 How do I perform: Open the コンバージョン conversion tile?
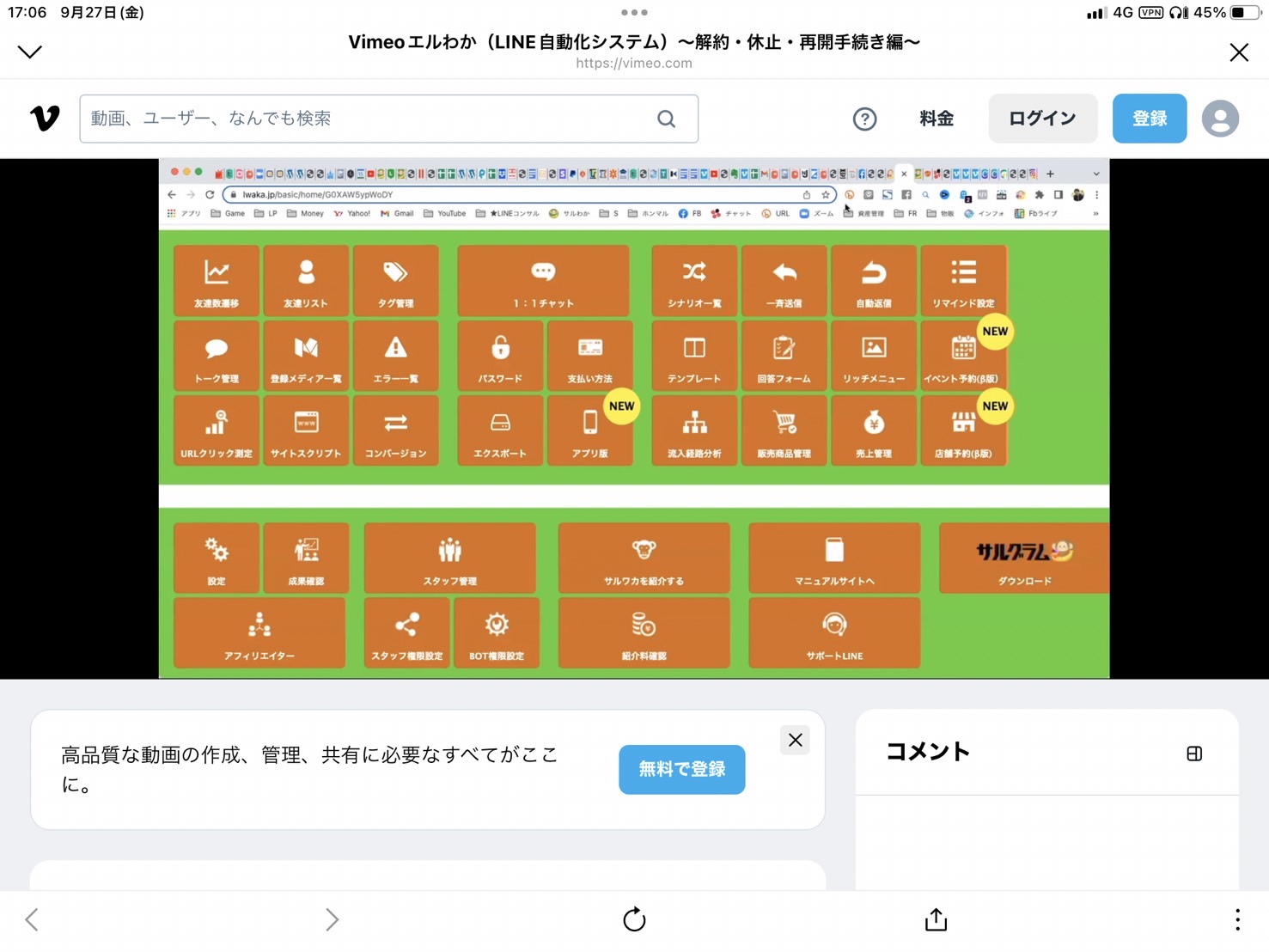[395, 430]
